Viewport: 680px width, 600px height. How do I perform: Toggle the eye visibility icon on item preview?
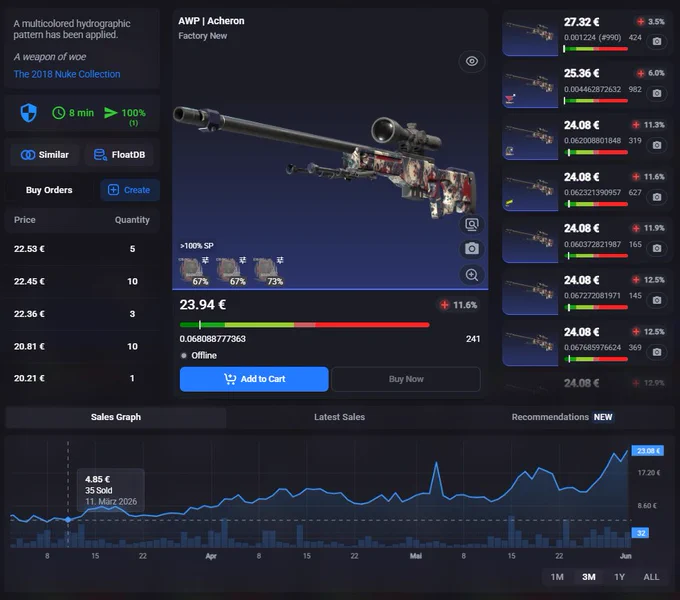coord(472,61)
